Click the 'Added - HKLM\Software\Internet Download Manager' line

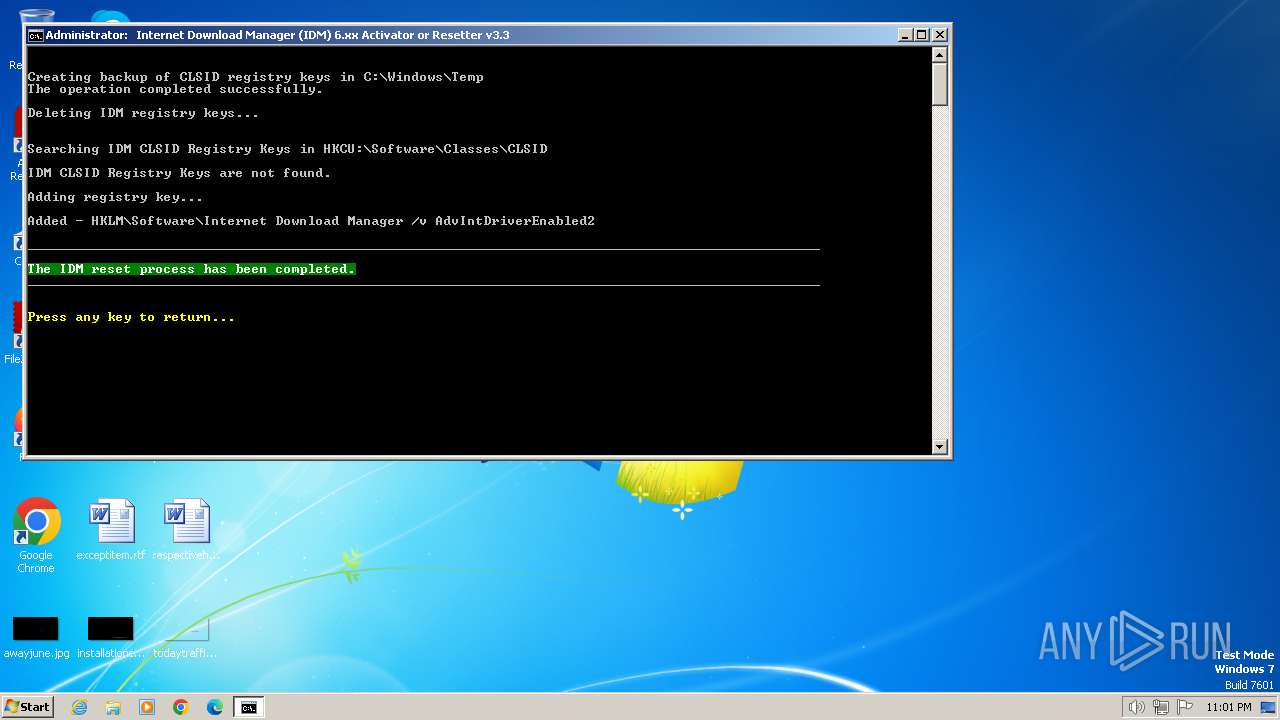point(311,221)
